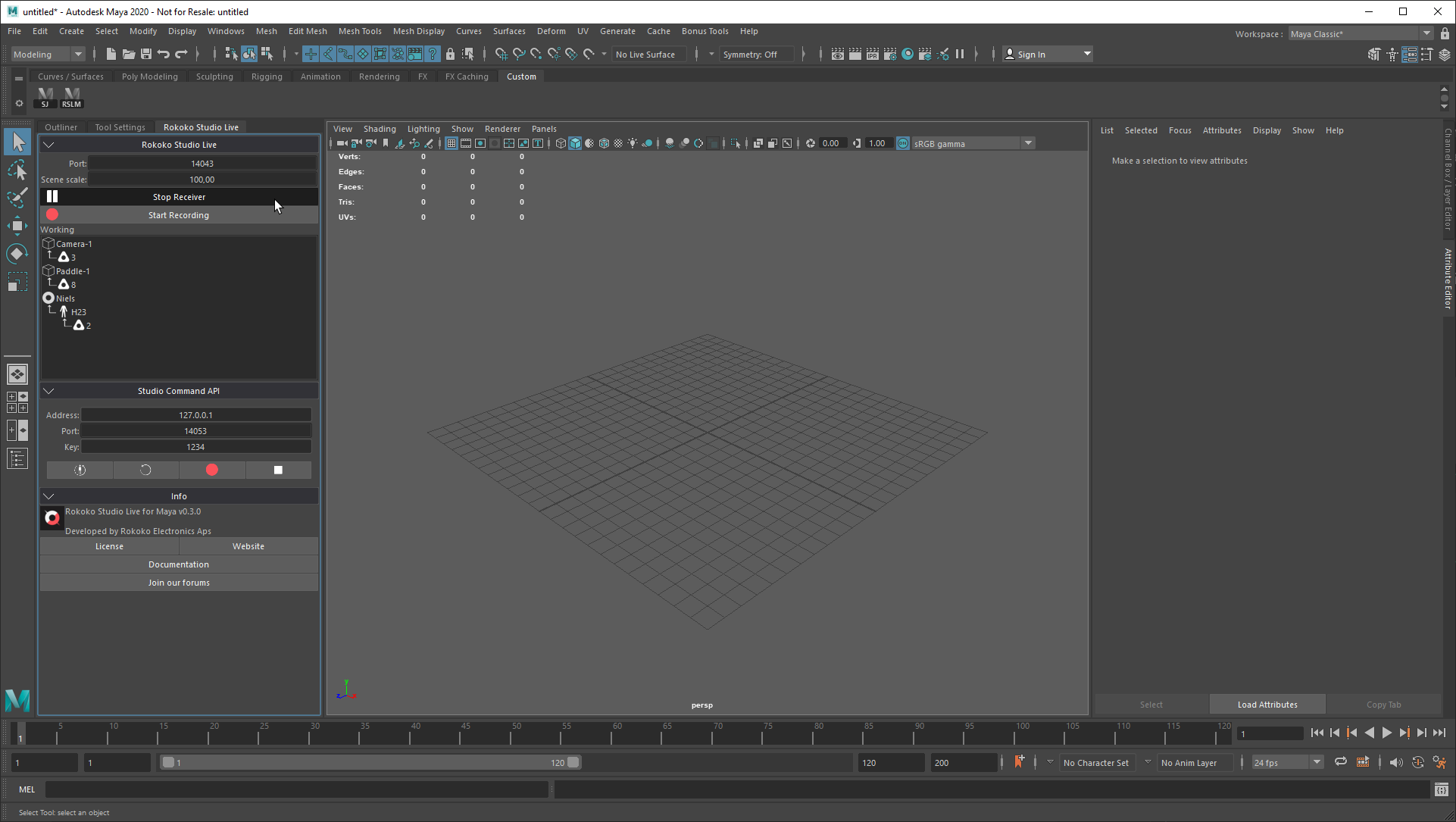
Task: Click the Undo icon in status line
Action: tap(164, 54)
